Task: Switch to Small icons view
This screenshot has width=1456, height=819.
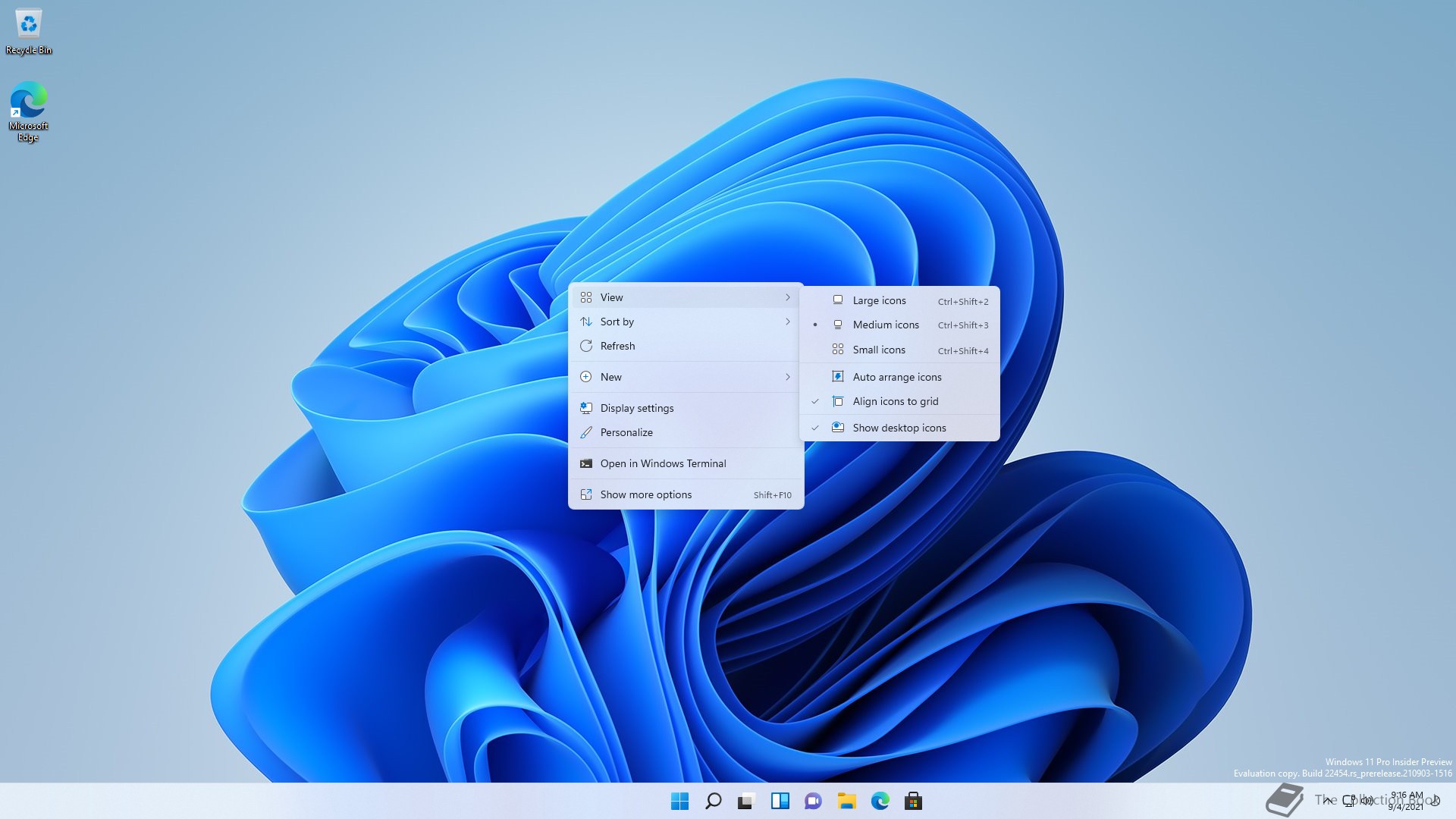Action: [x=878, y=350]
